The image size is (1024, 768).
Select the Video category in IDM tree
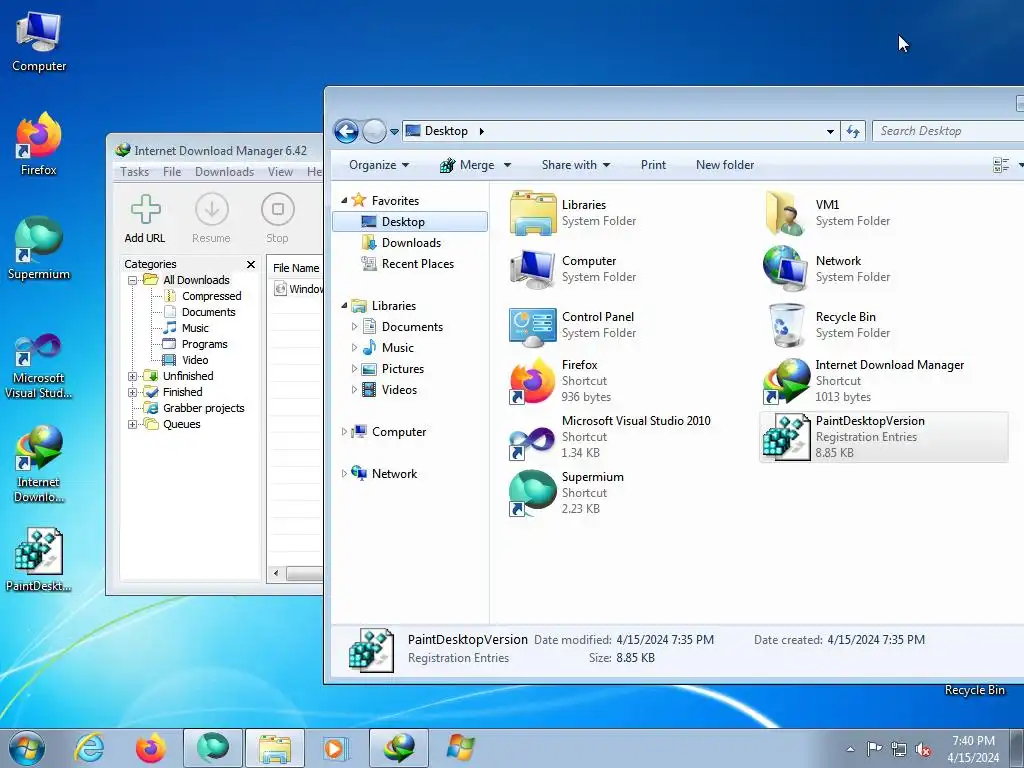tap(195, 360)
